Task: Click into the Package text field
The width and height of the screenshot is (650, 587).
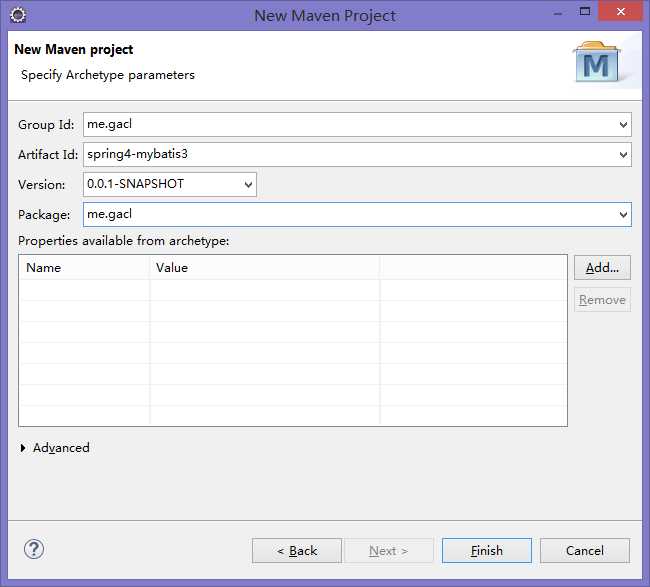Action: coord(357,214)
